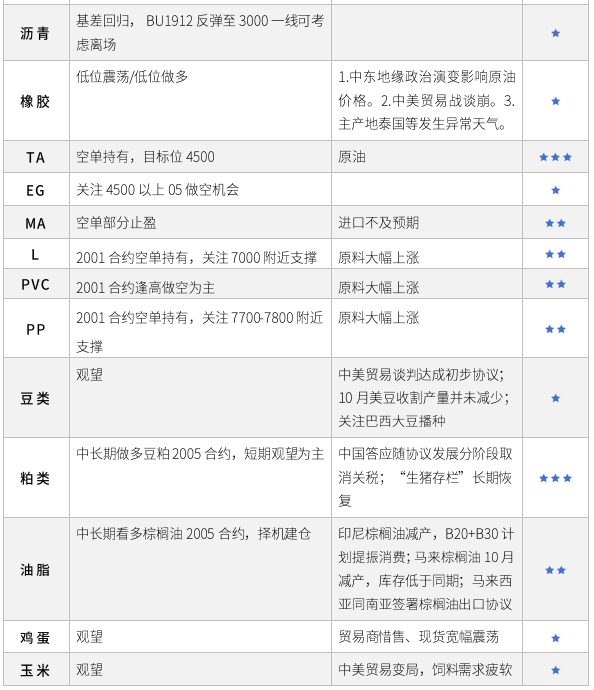
Task: Click the single star rating for 沥青
Action: pos(555,33)
